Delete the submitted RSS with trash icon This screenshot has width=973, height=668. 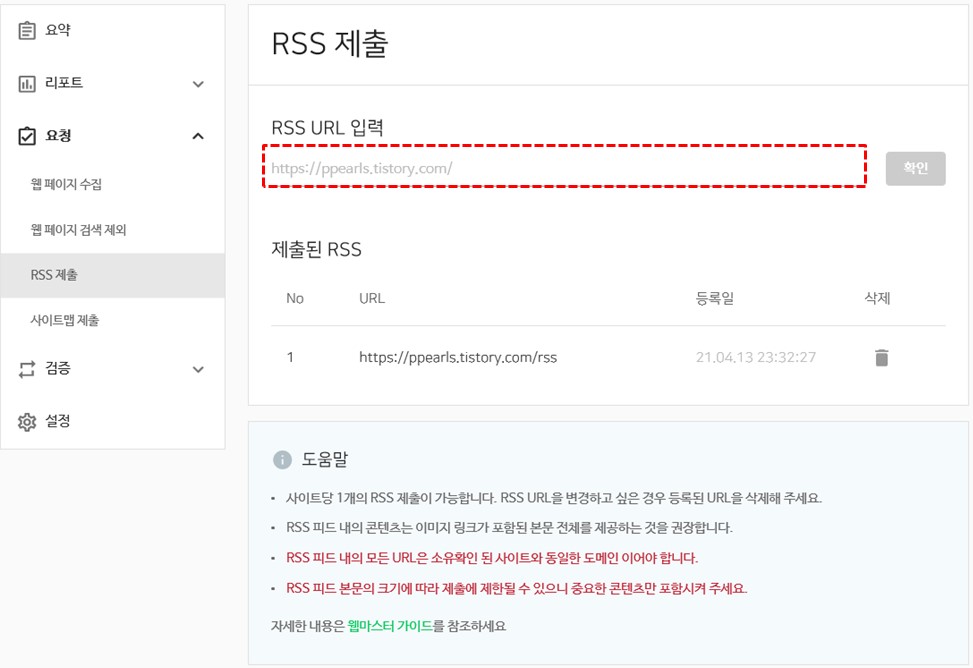[881, 358]
